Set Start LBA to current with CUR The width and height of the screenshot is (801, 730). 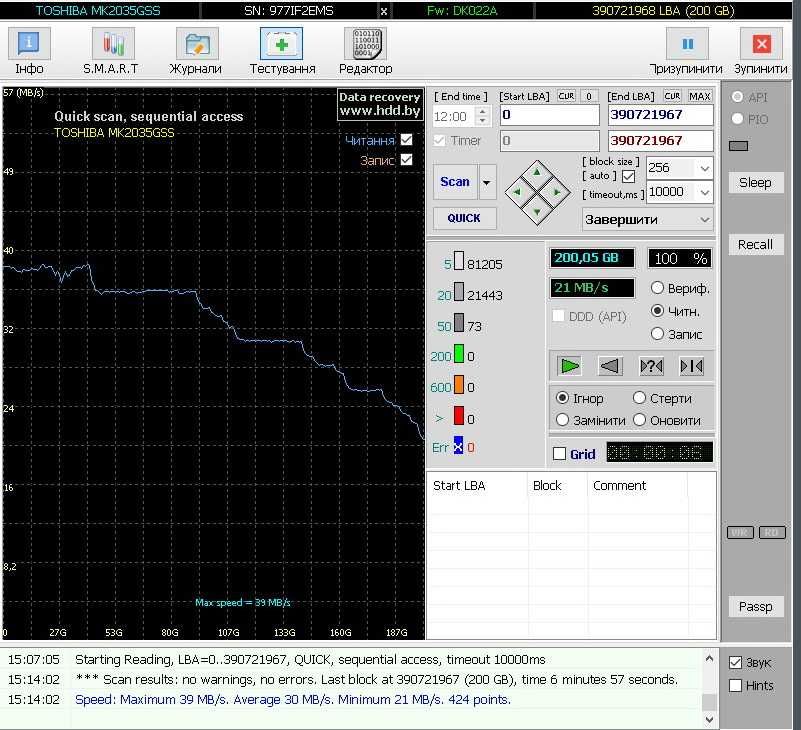[566, 96]
